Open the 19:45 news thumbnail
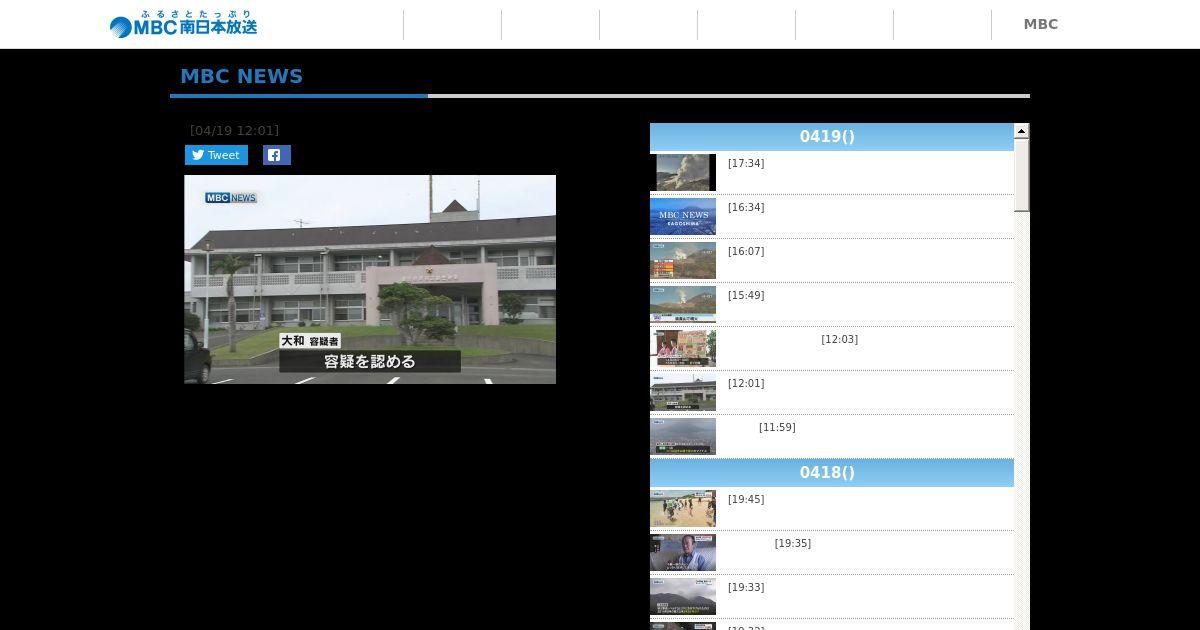 tap(683, 508)
